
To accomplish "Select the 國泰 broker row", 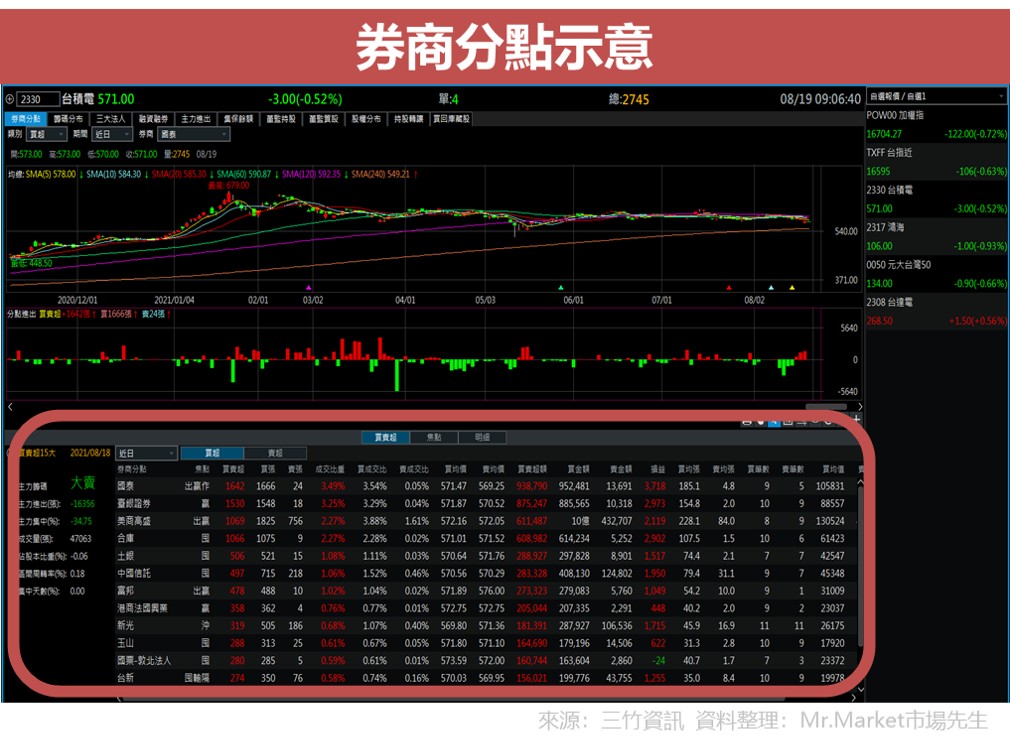I will (x=487, y=486).
